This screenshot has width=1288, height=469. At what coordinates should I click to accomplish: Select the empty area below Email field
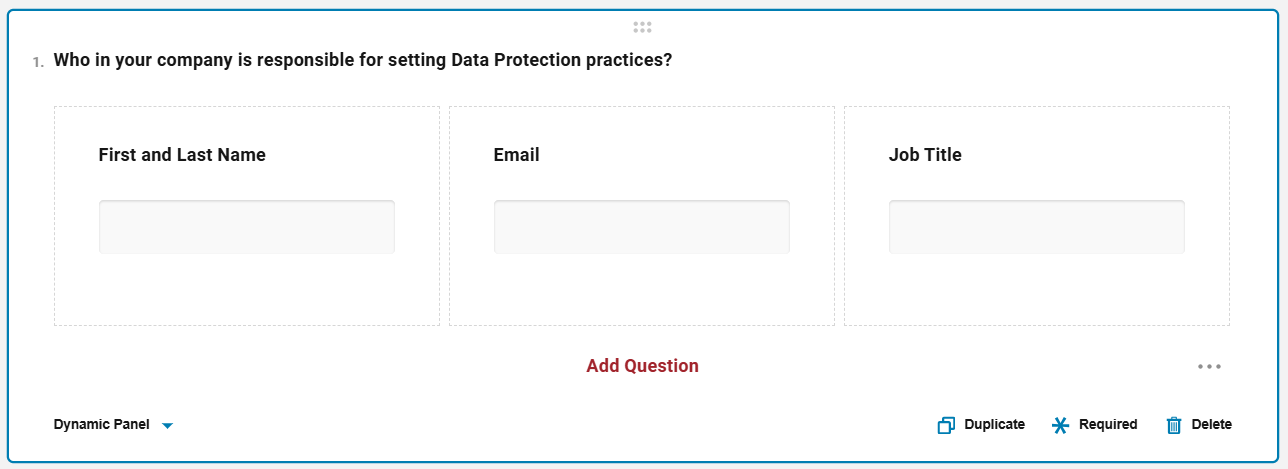[x=641, y=290]
